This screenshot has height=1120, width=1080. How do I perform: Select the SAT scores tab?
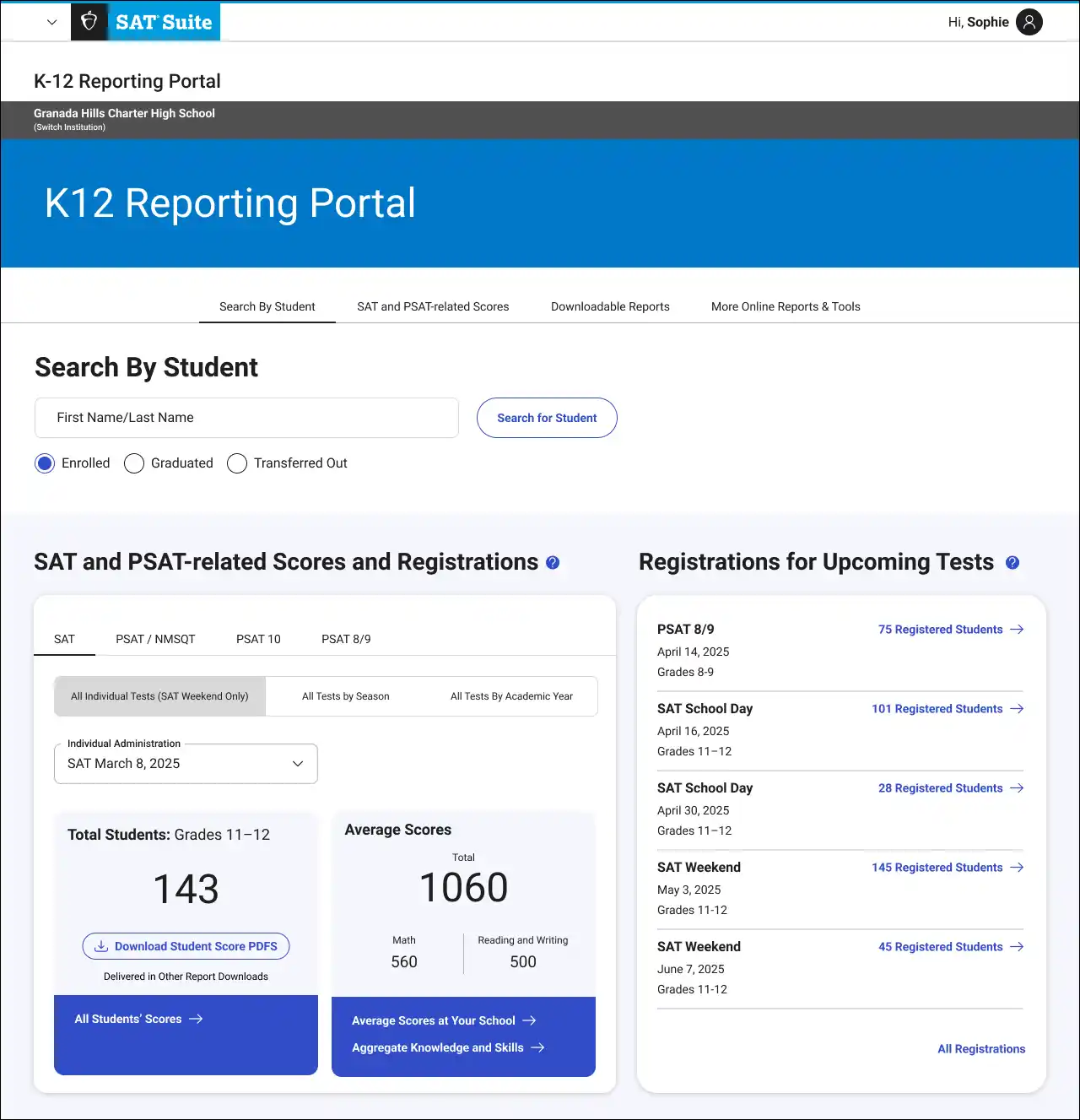64,639
